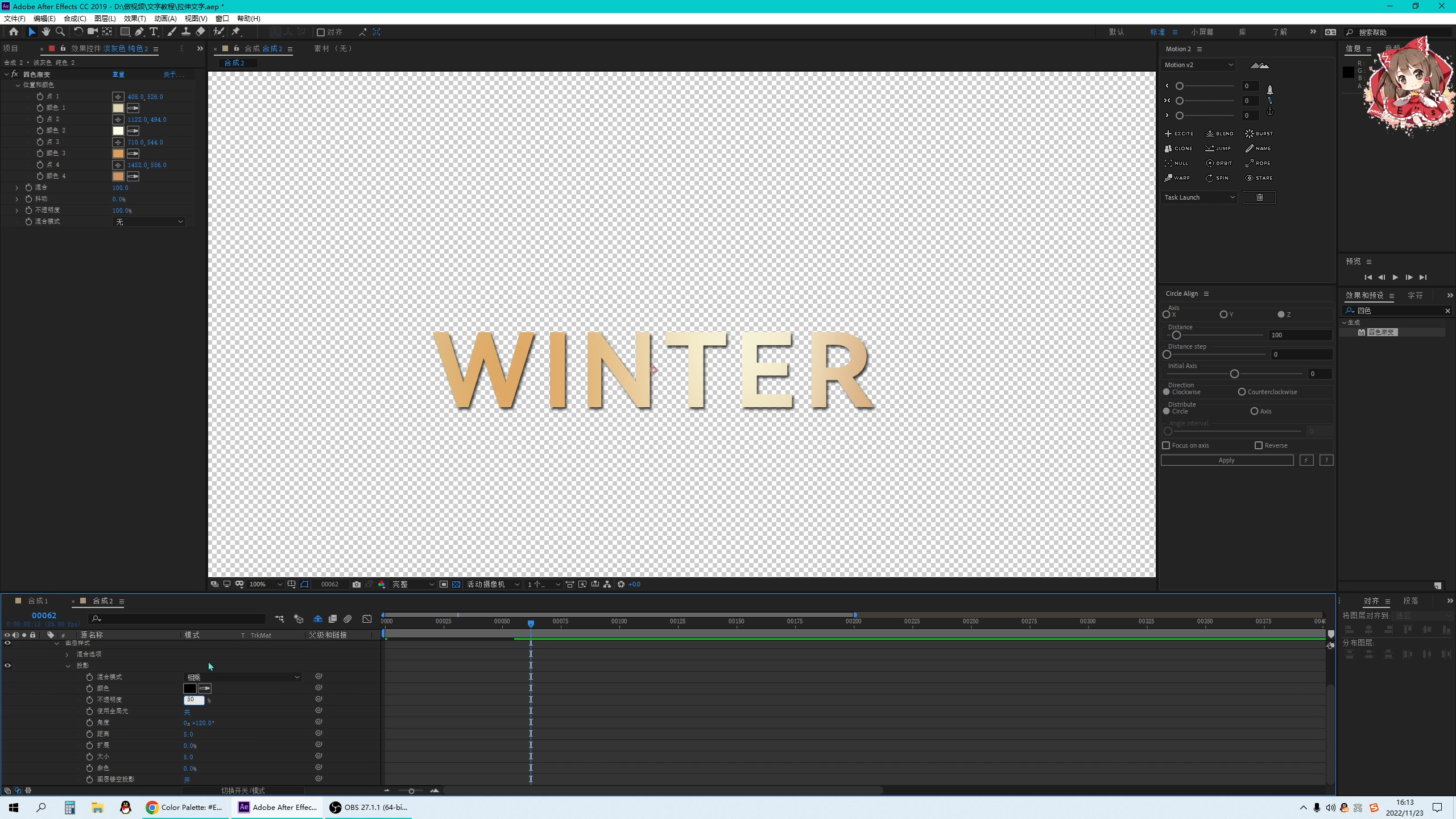Click 切换开关/模式 toggle button
Viewport: 1456px width, 819px height.
(243, 791)
